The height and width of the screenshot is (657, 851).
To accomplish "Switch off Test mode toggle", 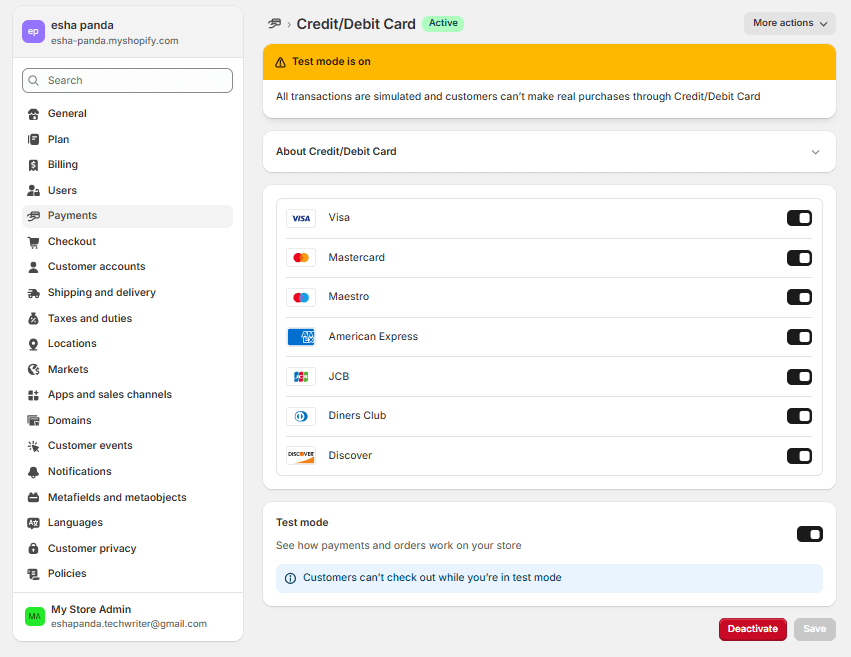I will point(809,534).
